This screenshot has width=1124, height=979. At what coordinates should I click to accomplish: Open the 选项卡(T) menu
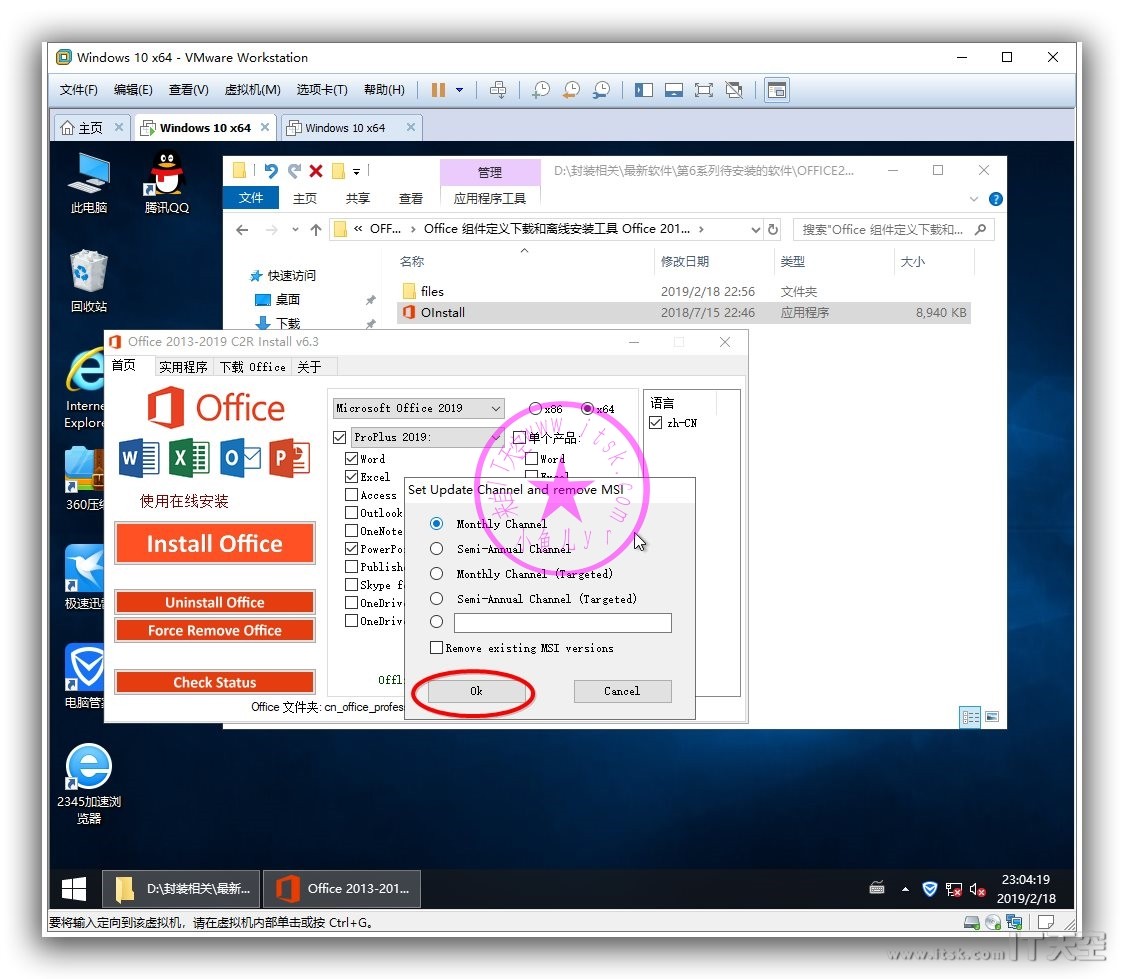click(322, 90)
